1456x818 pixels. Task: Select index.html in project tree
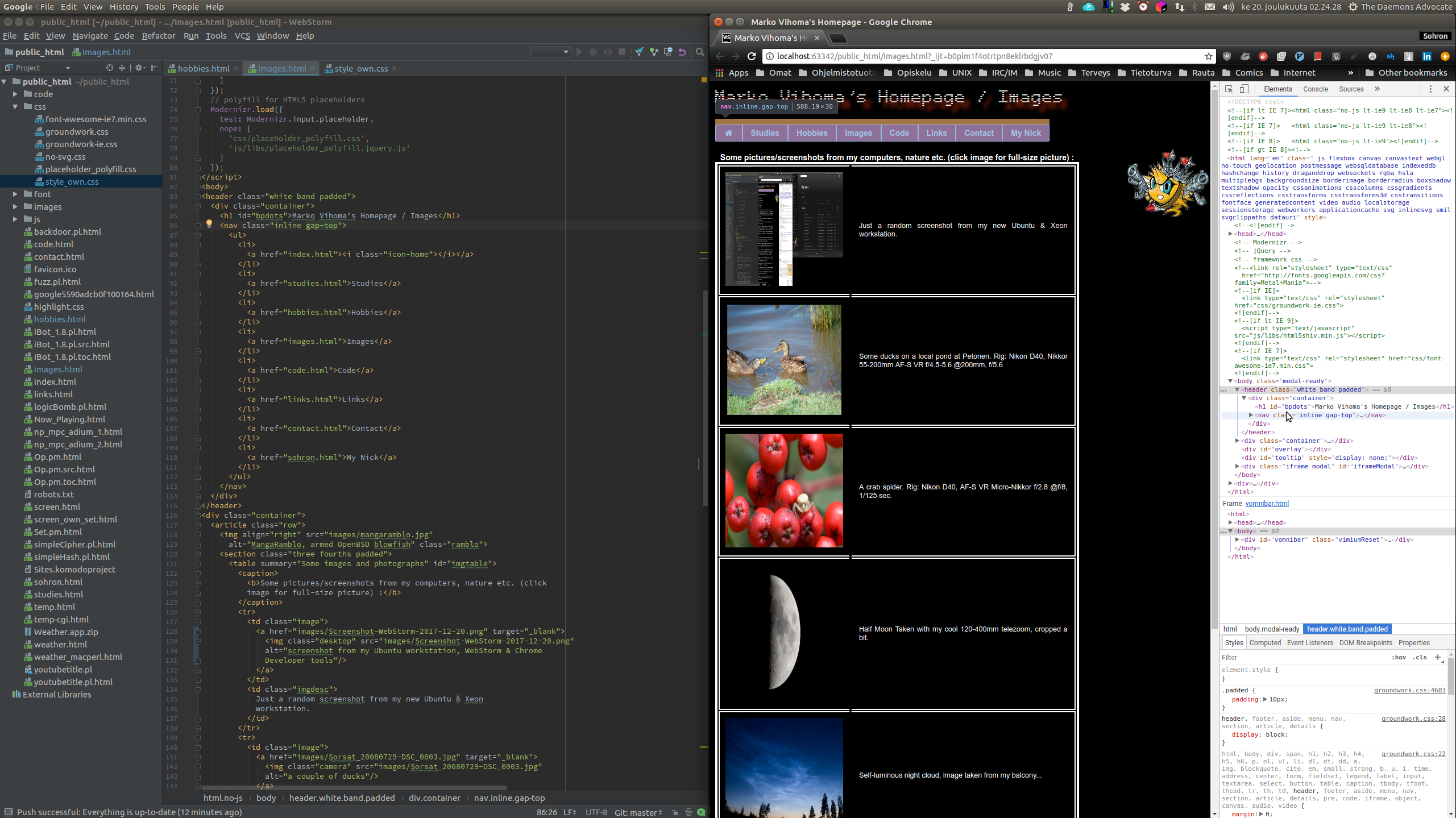(55, 381)
